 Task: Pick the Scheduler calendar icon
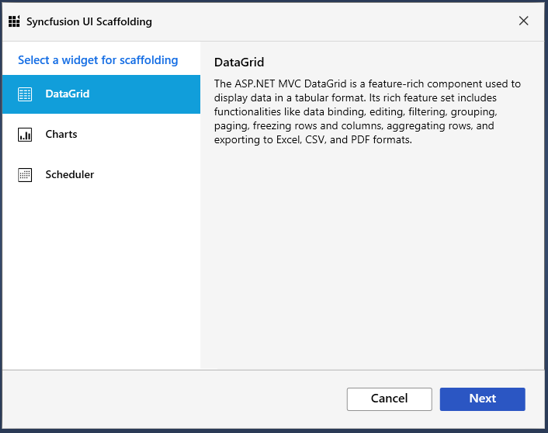(25, 175)
